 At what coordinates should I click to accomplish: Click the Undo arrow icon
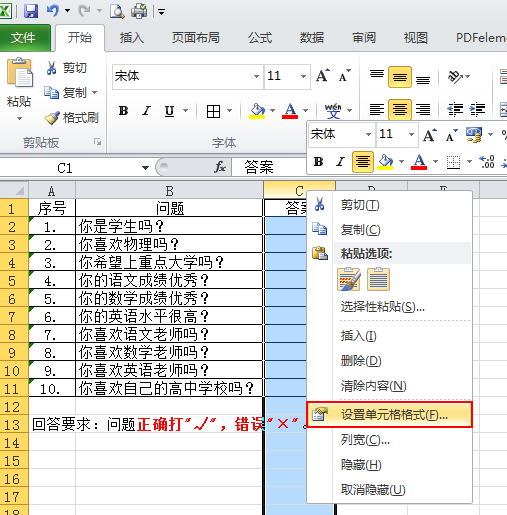tap(53, 11)
